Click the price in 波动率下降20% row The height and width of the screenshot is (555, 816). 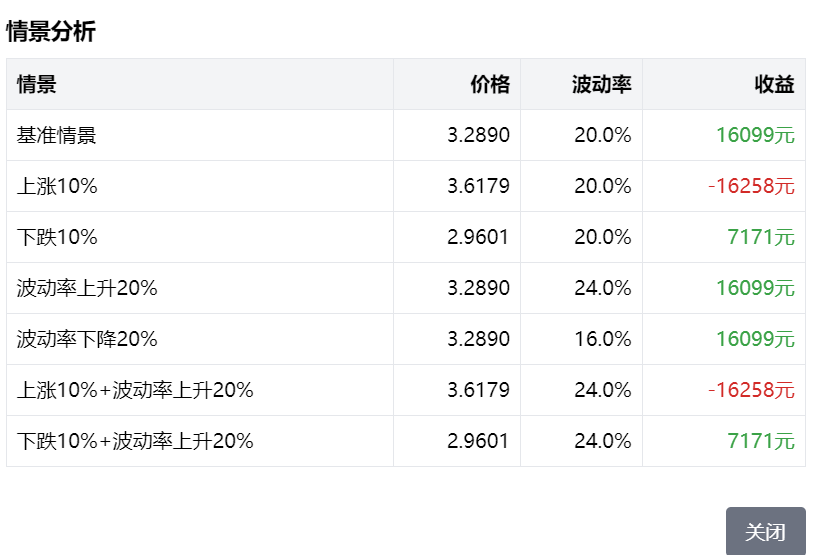coord(478,339)
